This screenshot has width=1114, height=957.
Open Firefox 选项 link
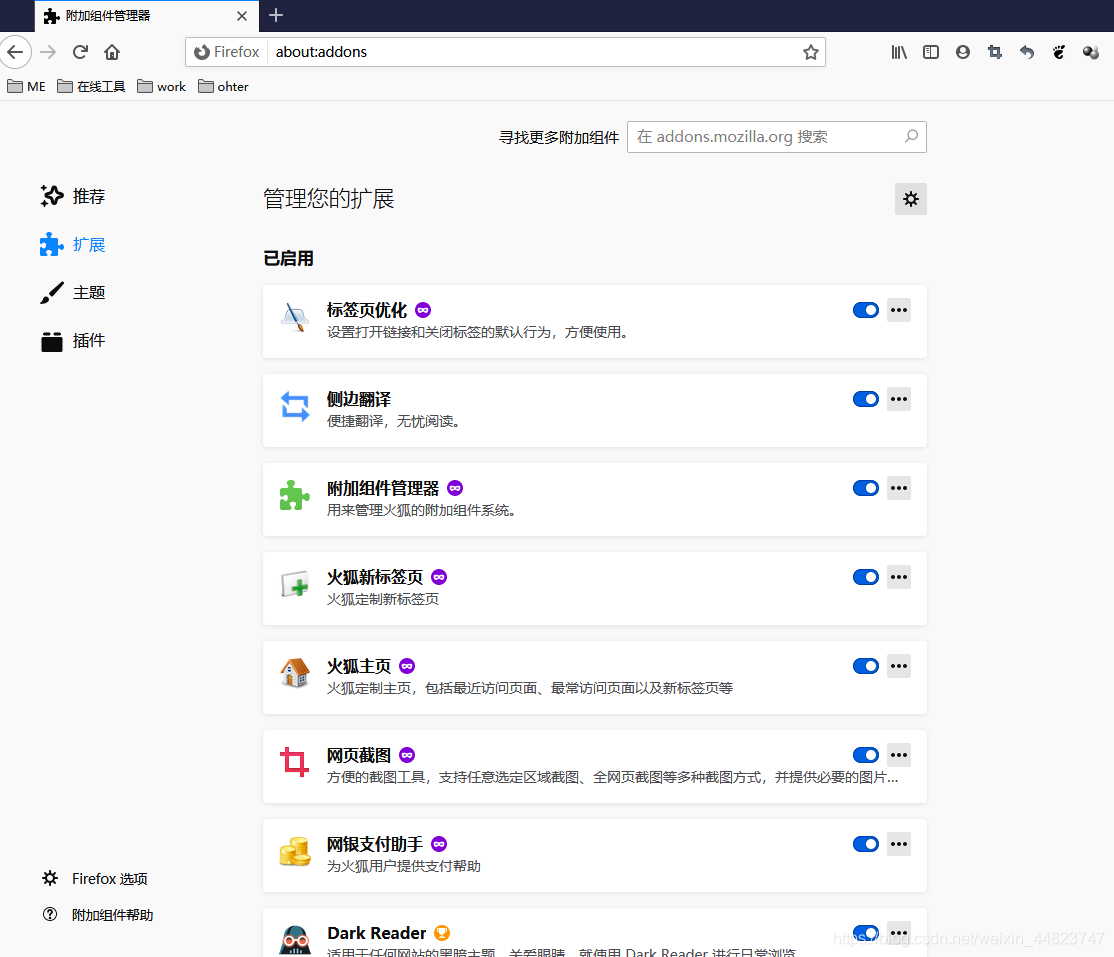point(95,879)
